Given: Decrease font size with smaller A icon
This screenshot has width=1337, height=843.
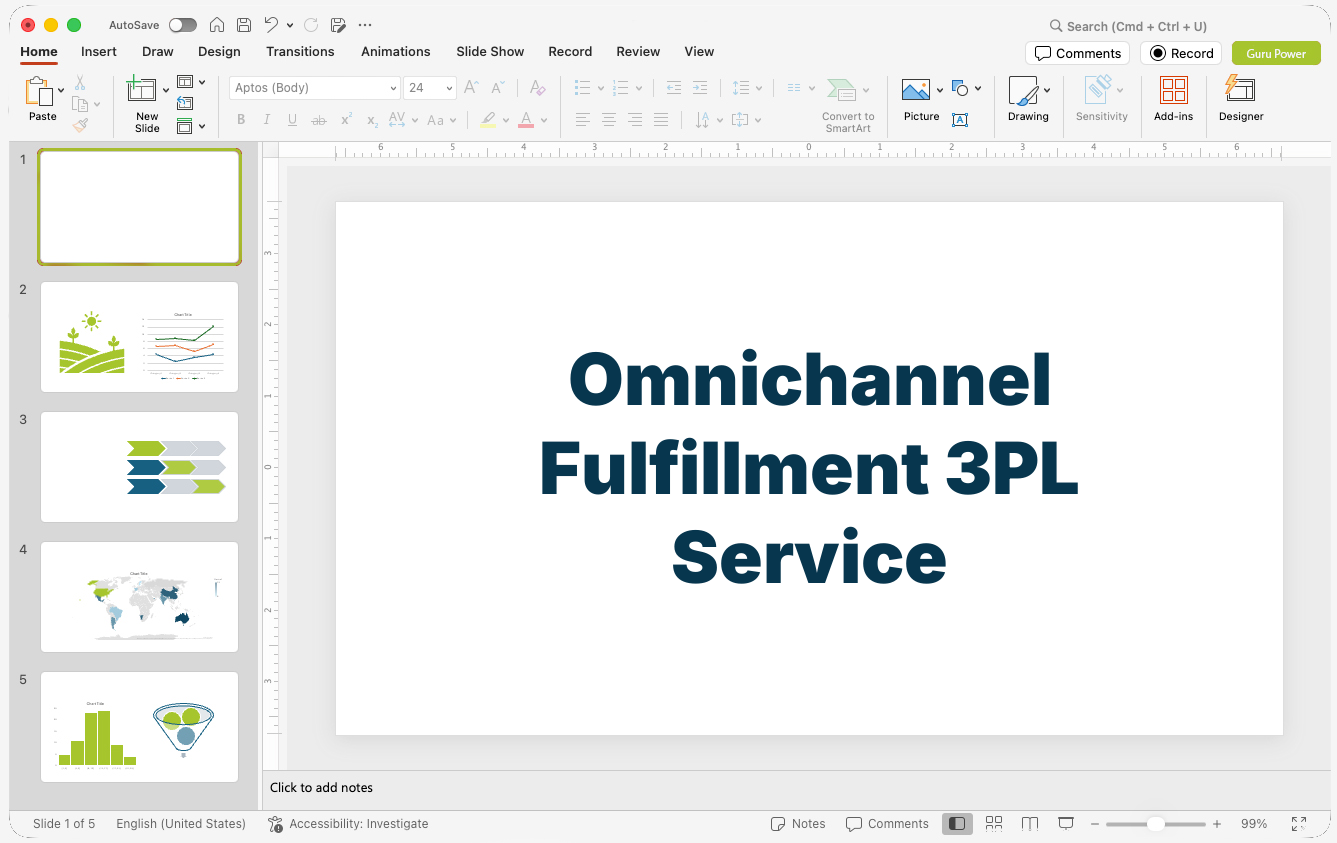Looking at the screenshot, I should pyautogui.click(x=498, y=88).
